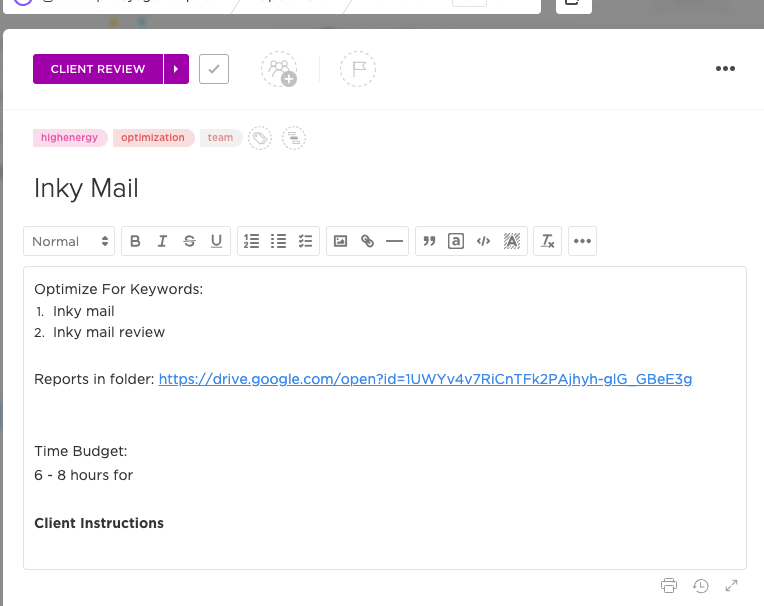The image size is (764, 606).
Task: Open the Normal text style dropdown
Action: point(70,241)
